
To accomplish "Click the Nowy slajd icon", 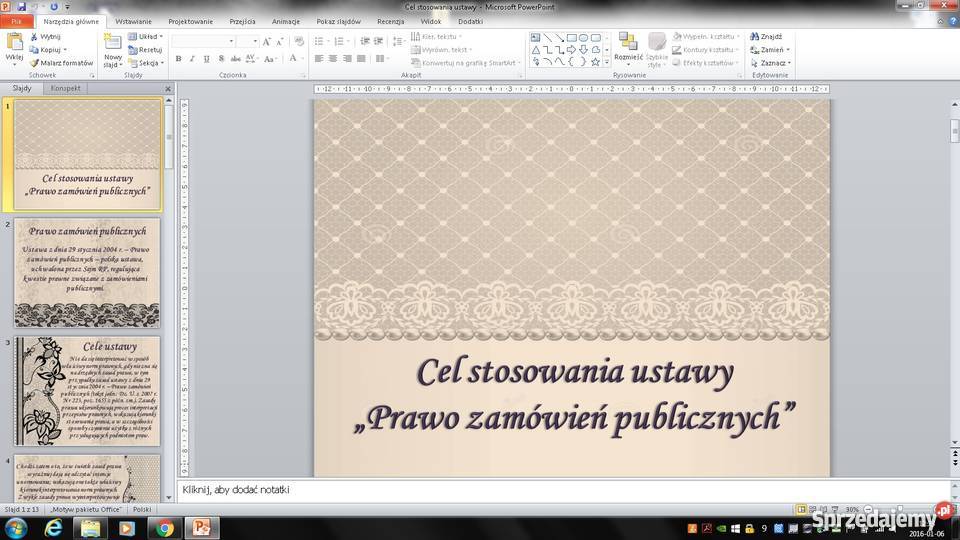I will pos(113,43).
